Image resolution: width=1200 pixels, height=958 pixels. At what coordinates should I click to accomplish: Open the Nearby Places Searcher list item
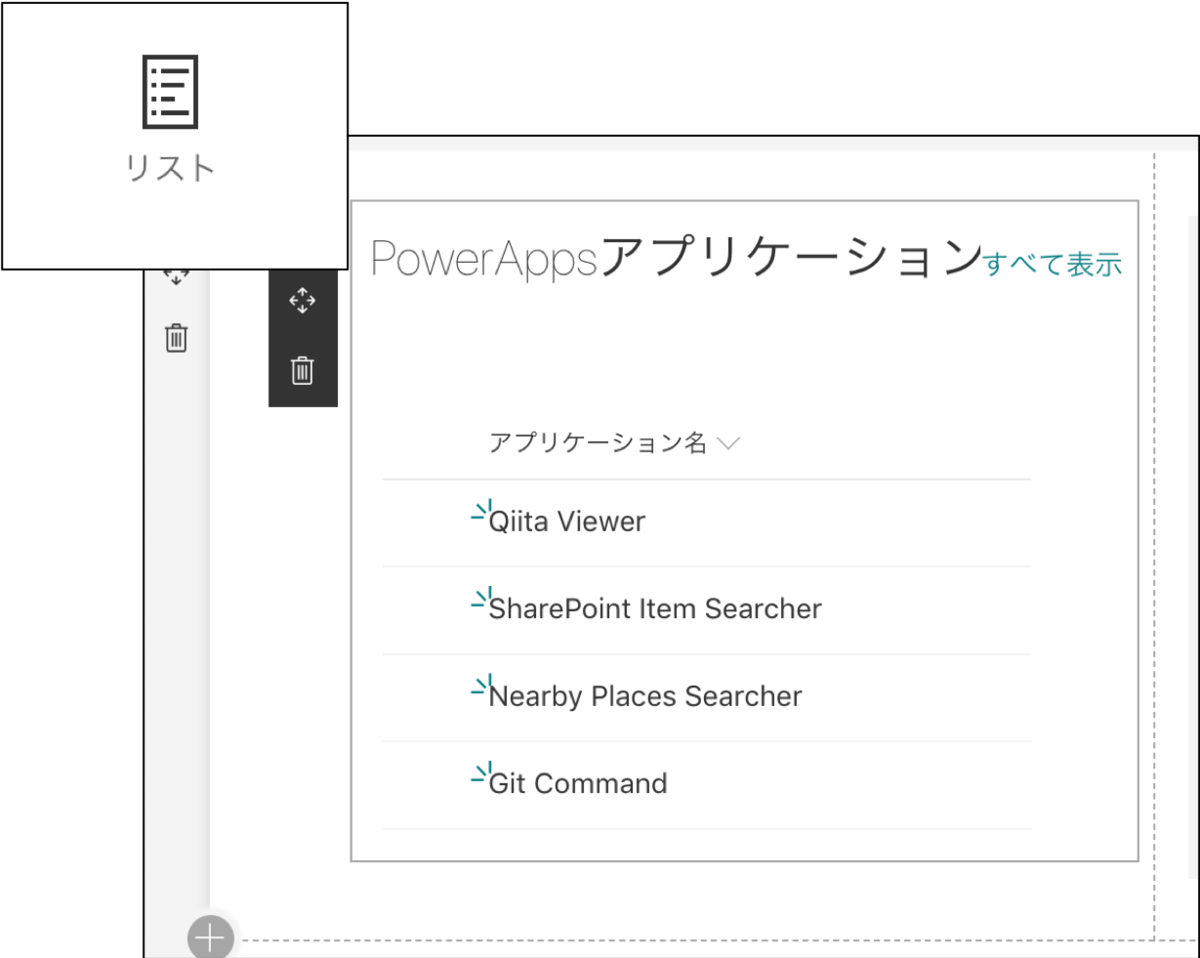click(x=645, y=696)
